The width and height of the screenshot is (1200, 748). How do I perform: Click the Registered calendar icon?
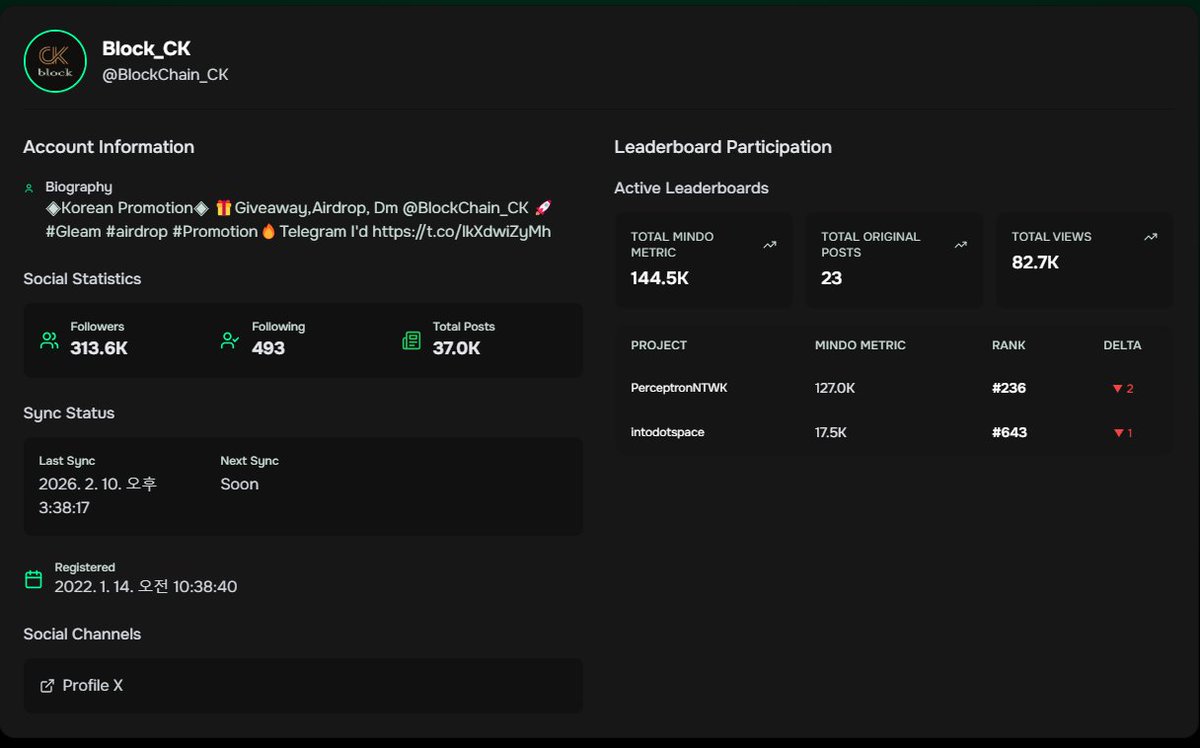[33, 579]
